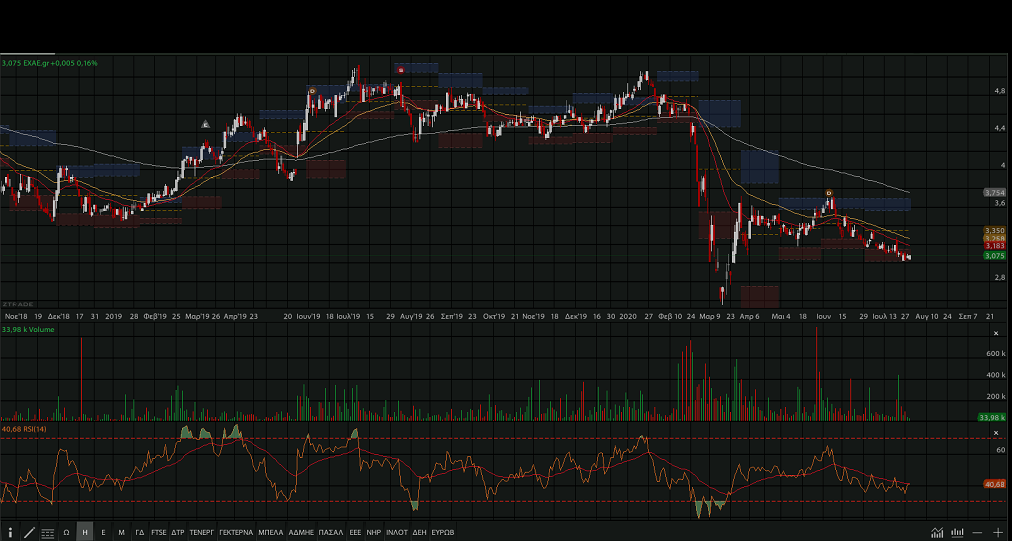Load the ΜΠΕΛΑ symbol chart
Screen dimensions: 1012x541
(x=270, y=532)
